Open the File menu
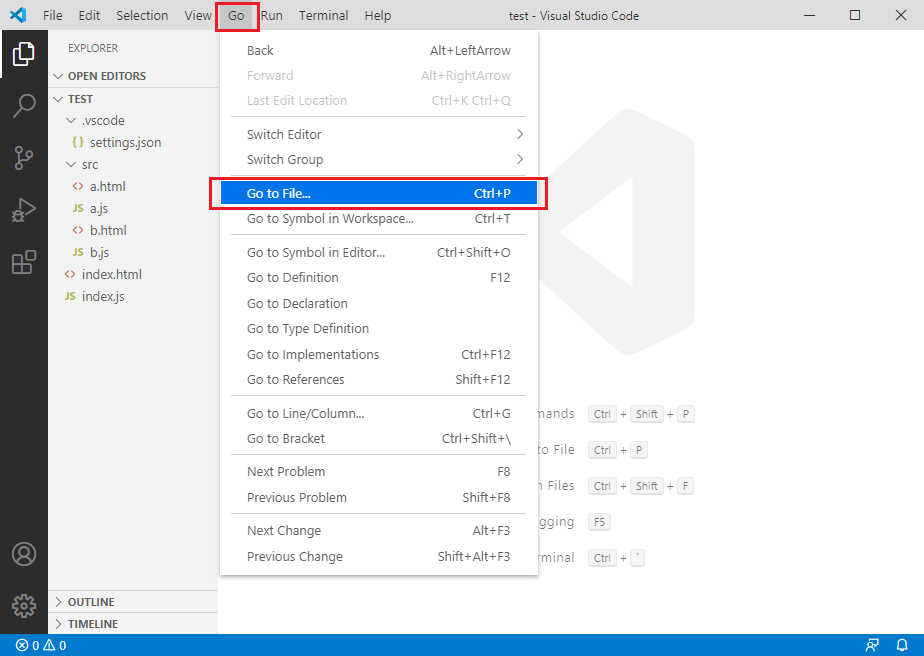This screenshot has height=656, width=924. coord(52,15)
